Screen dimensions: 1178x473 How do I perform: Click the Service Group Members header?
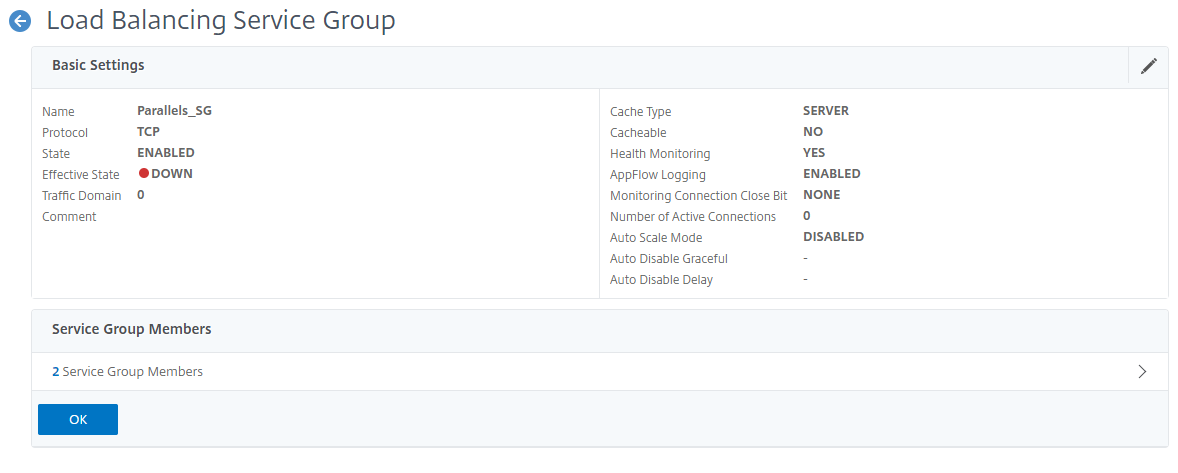point(131,329)
